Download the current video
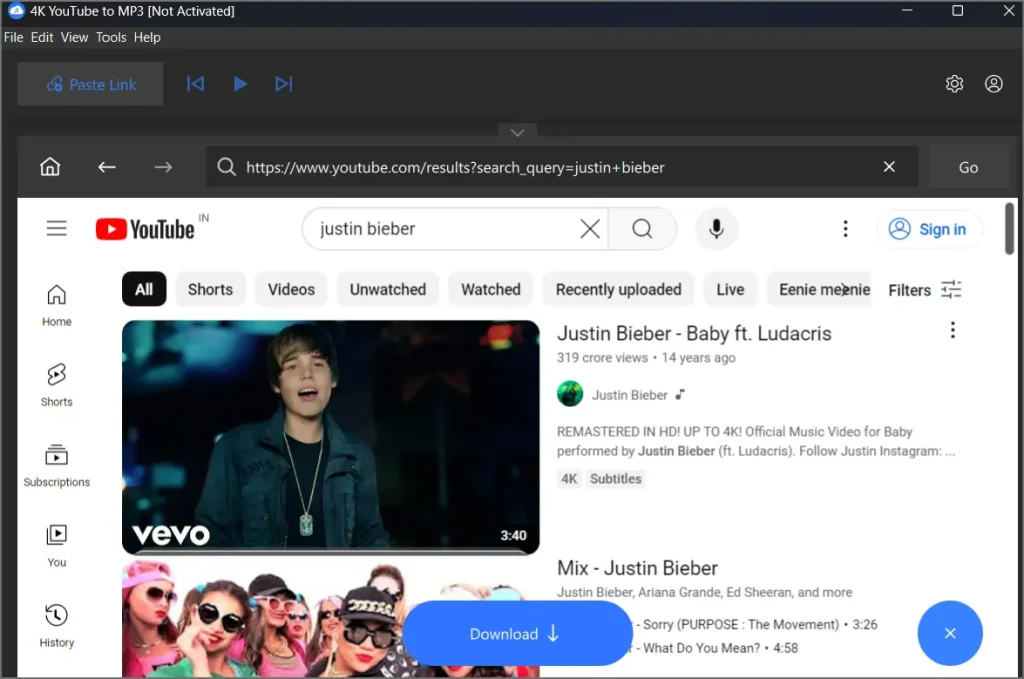 517,633
